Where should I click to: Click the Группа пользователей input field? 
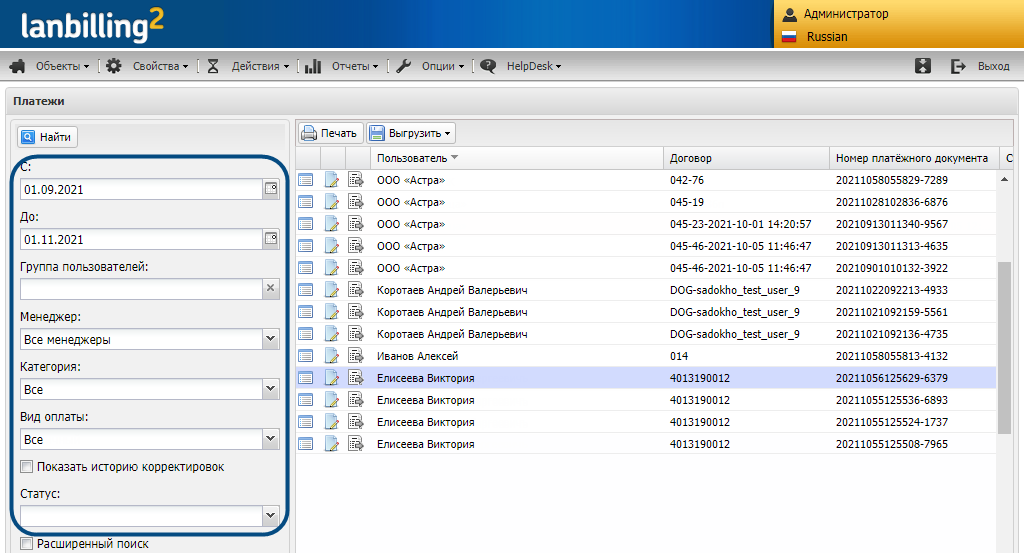click(142, 289)
